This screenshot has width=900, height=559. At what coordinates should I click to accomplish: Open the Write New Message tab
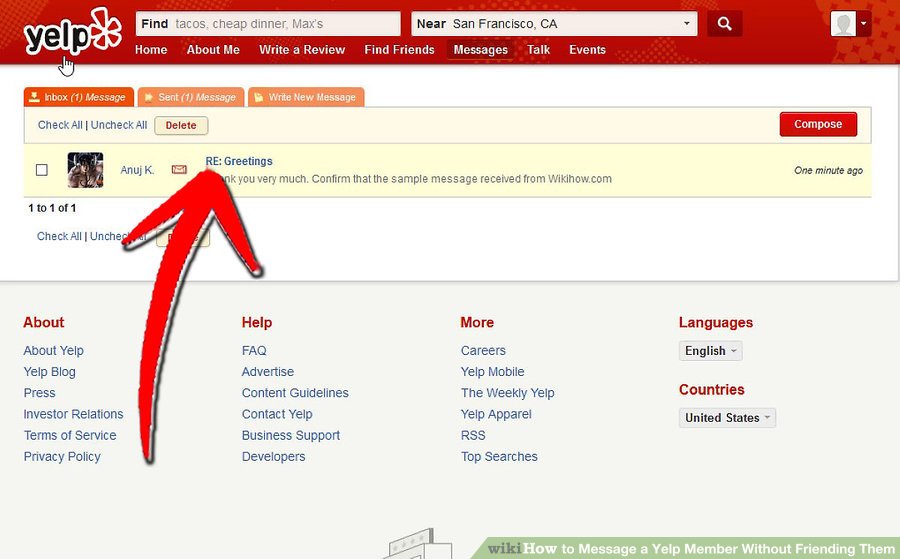[306, 97]
